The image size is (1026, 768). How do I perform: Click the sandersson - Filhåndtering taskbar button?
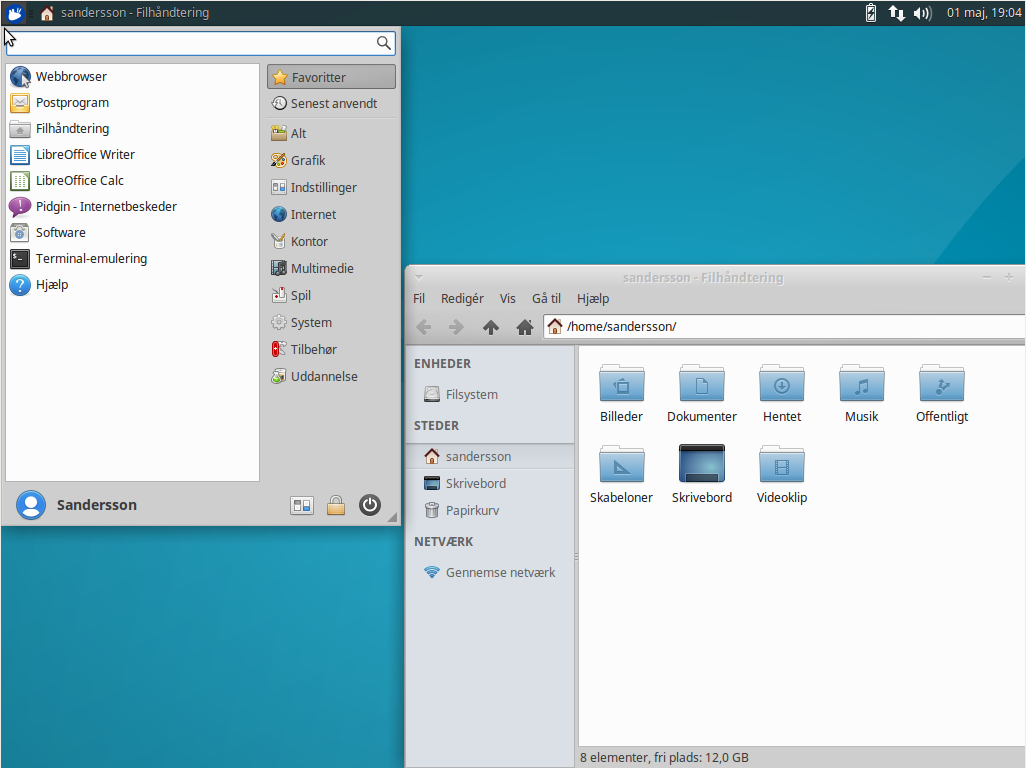pos(125,12)
